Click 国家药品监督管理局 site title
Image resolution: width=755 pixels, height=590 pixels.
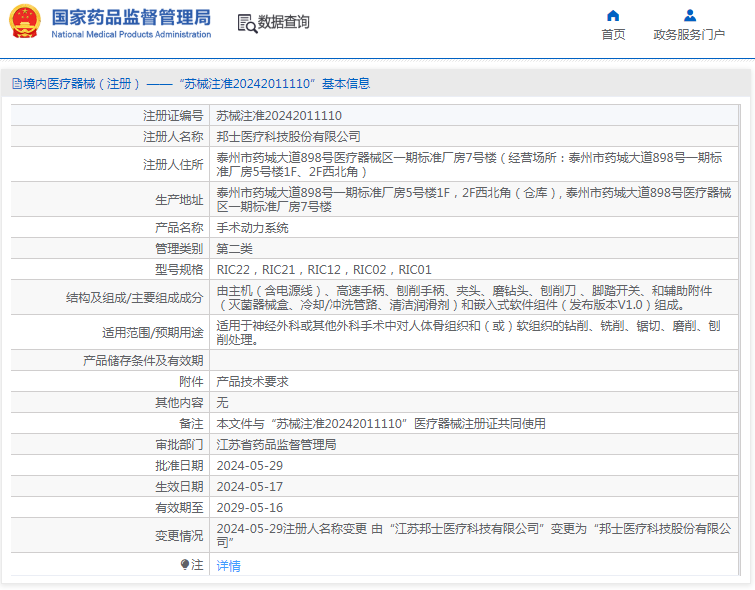pos(131,17)
